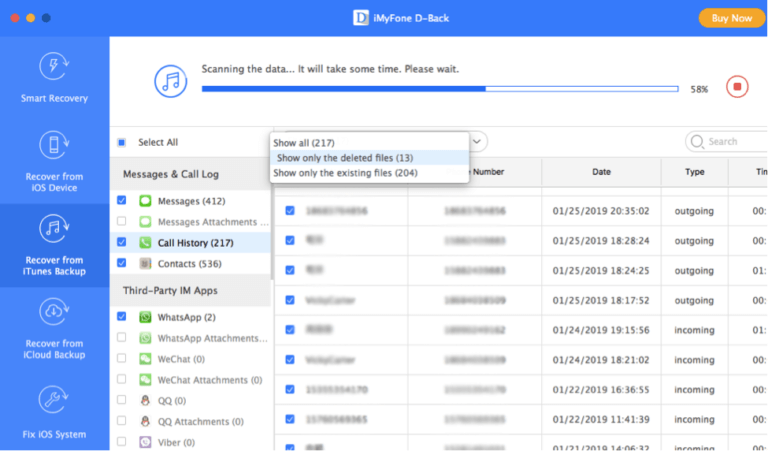The height and width of the screenshot is (451, 768).
Task: Click the iMyFone D-Back logo icon
Action: [x=360, y=18]
